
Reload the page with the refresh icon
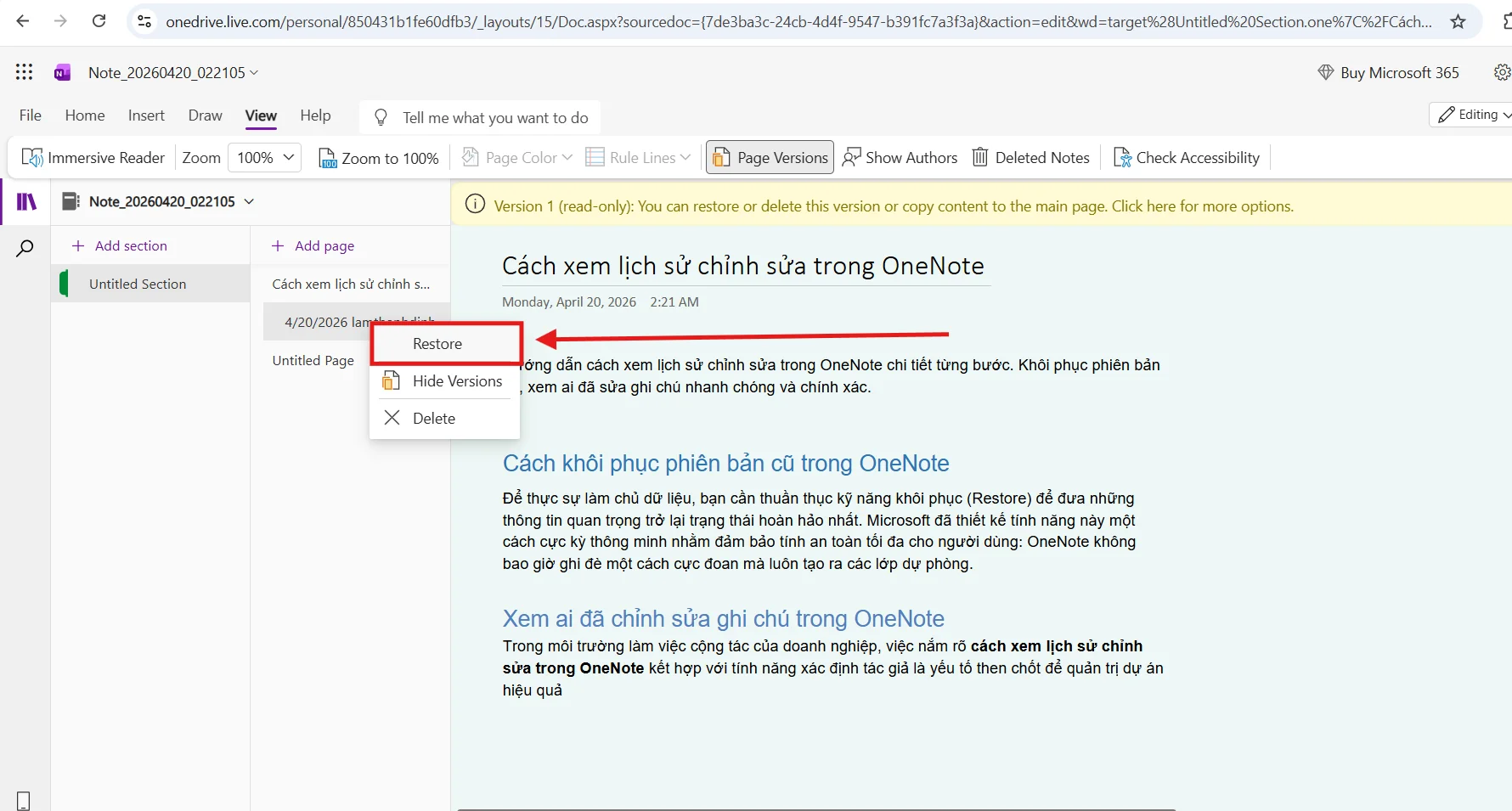click(x=99, y=21)
